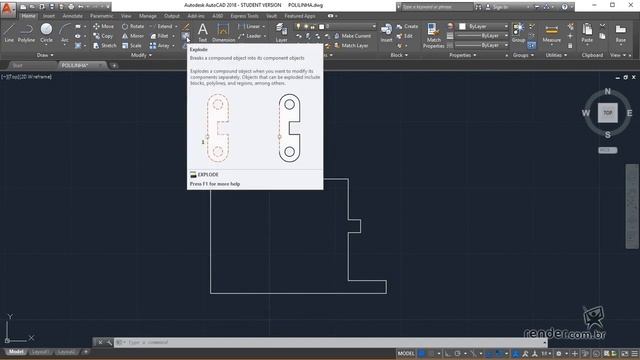Viewport: 640px width, 360px height.
Task: Switch to the Insert ribbon tab
Action: click(x=49, y=16)
